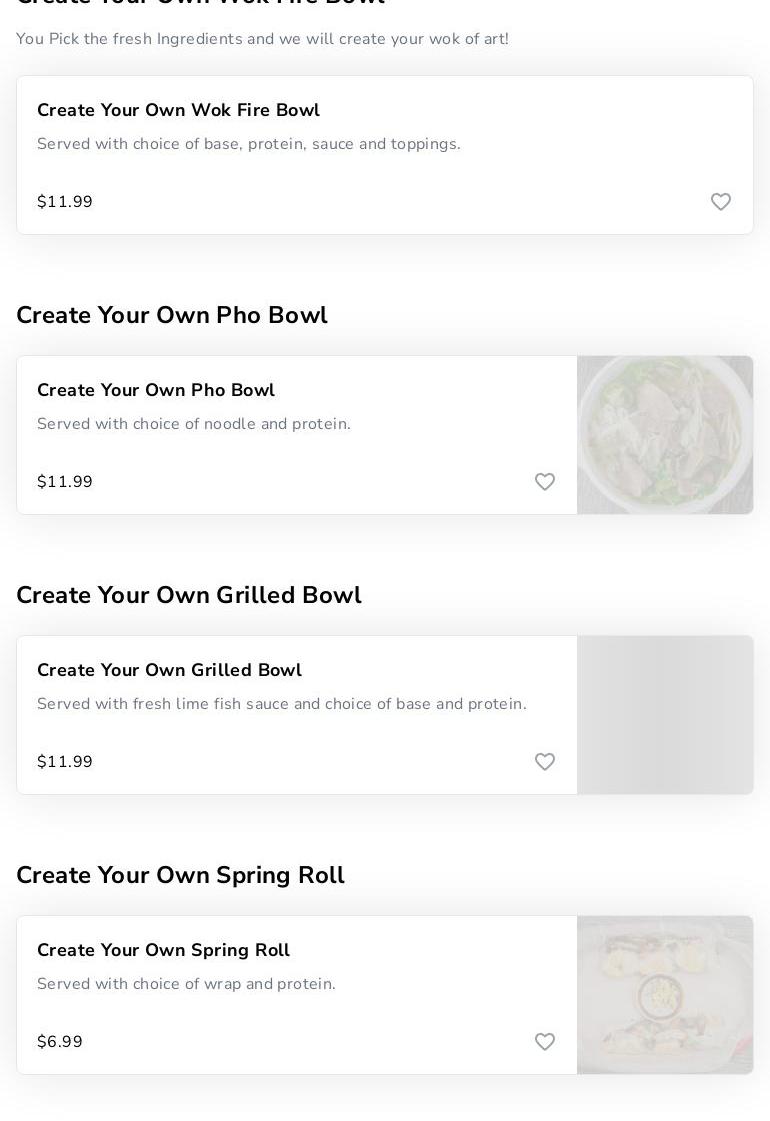Click the $11.99 price of the Wok Fire Bowl
Screen dimensions: 770x1121
65,202
